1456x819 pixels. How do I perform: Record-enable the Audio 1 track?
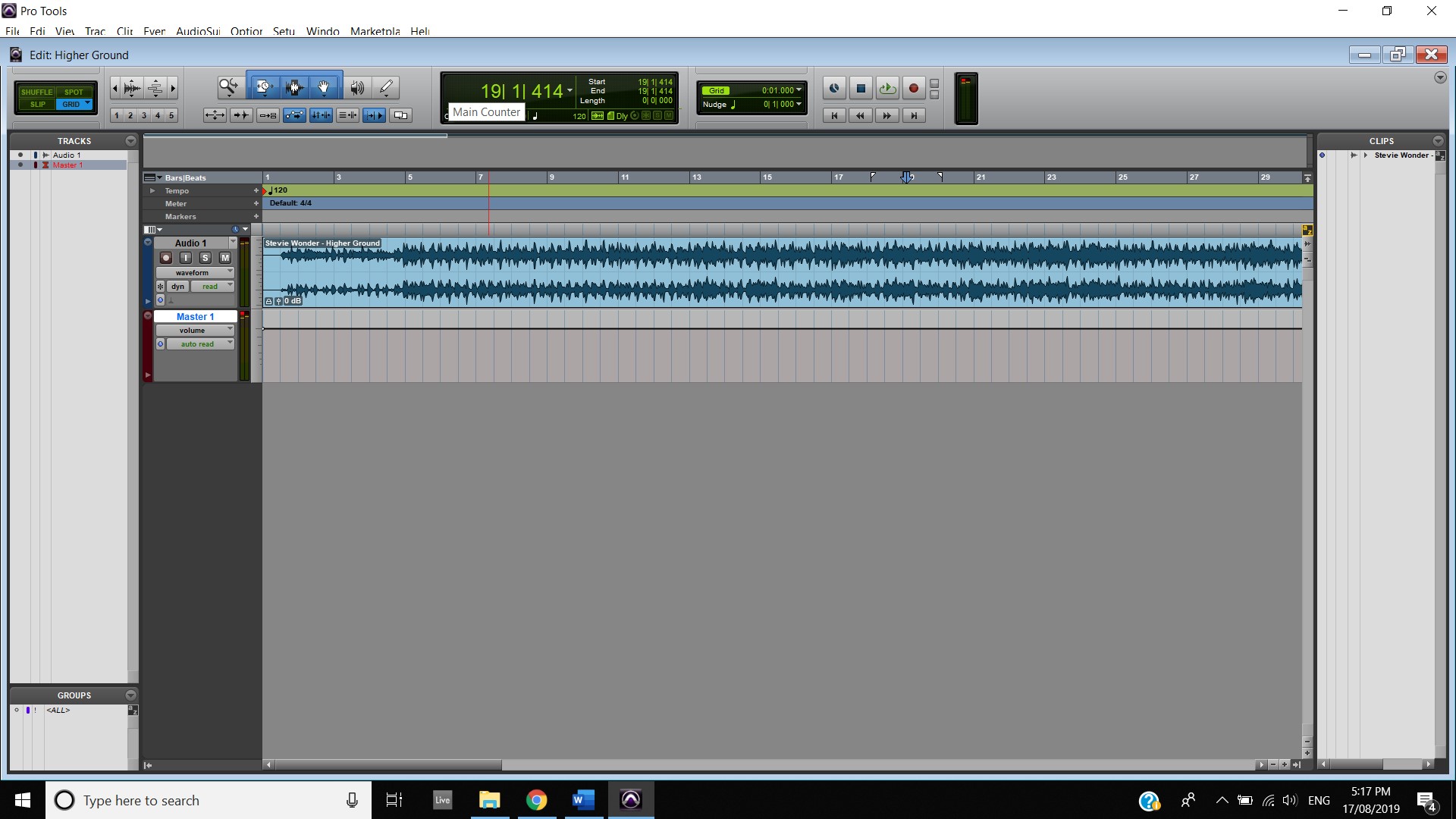pyautogui.click(x=166, y=258)
